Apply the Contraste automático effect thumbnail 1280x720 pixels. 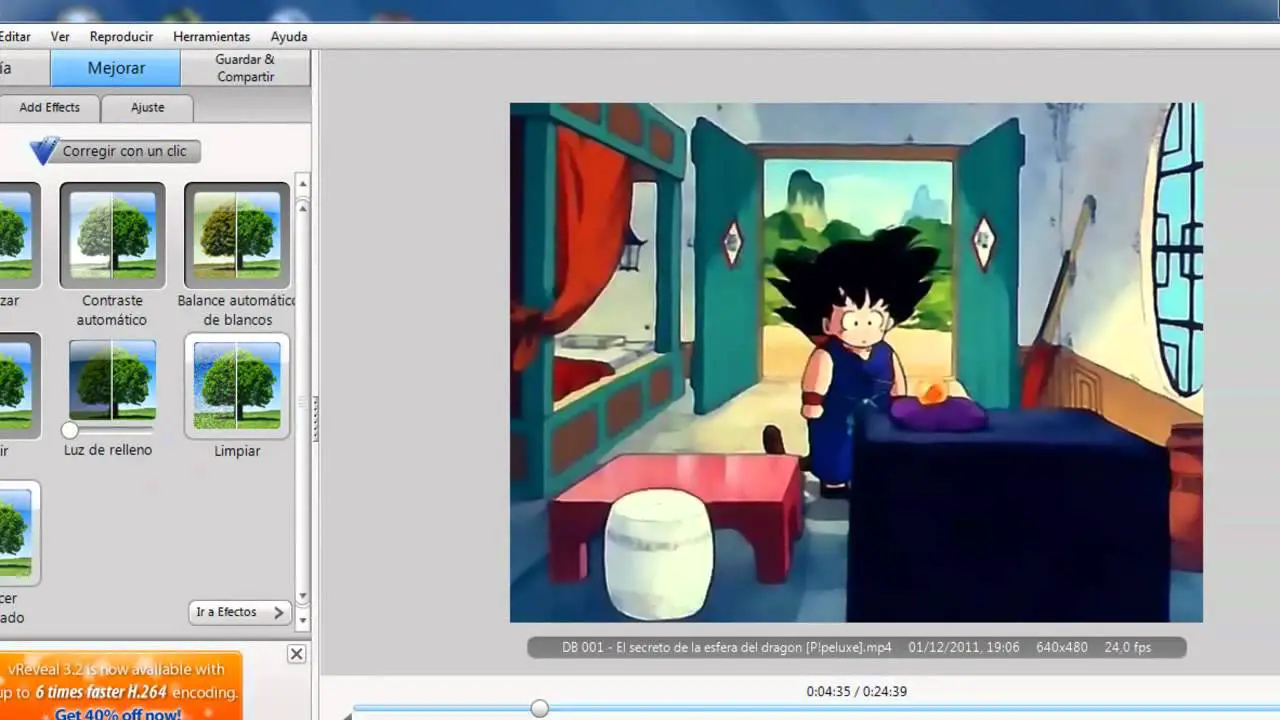click(112, 234)
